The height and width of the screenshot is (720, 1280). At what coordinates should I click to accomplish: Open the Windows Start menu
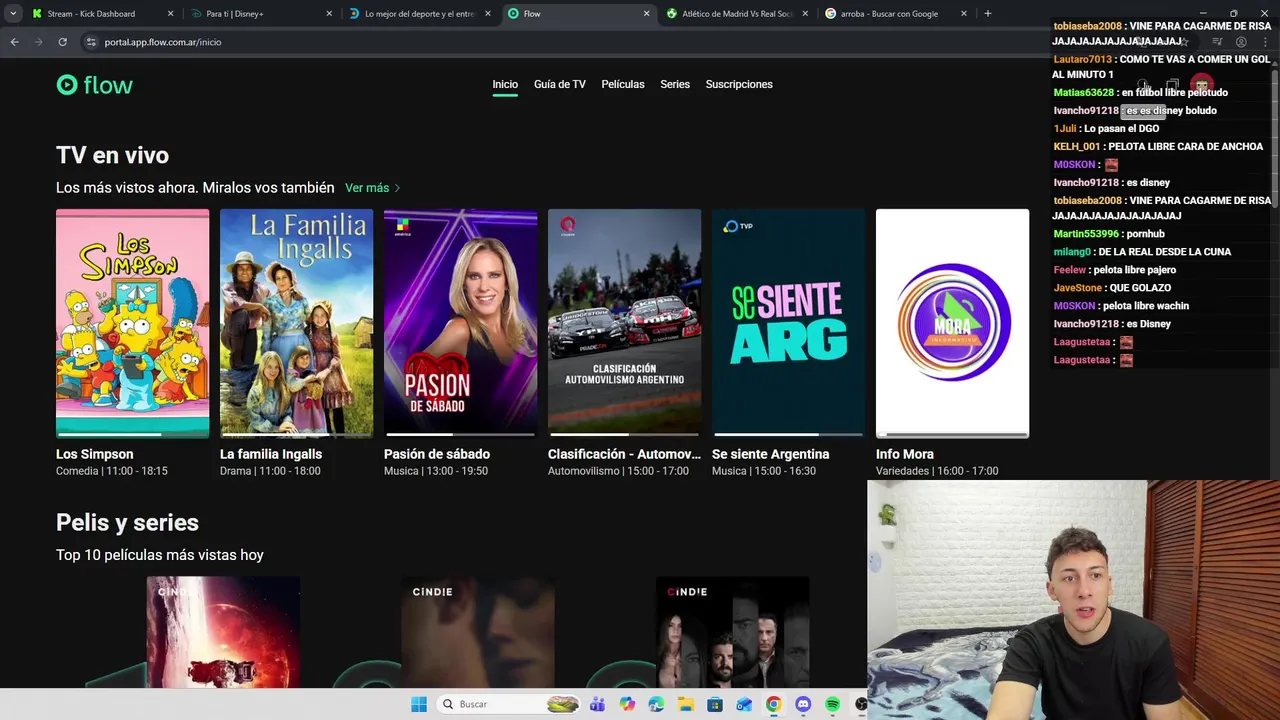pyautogui.click(x=418, y=704)
